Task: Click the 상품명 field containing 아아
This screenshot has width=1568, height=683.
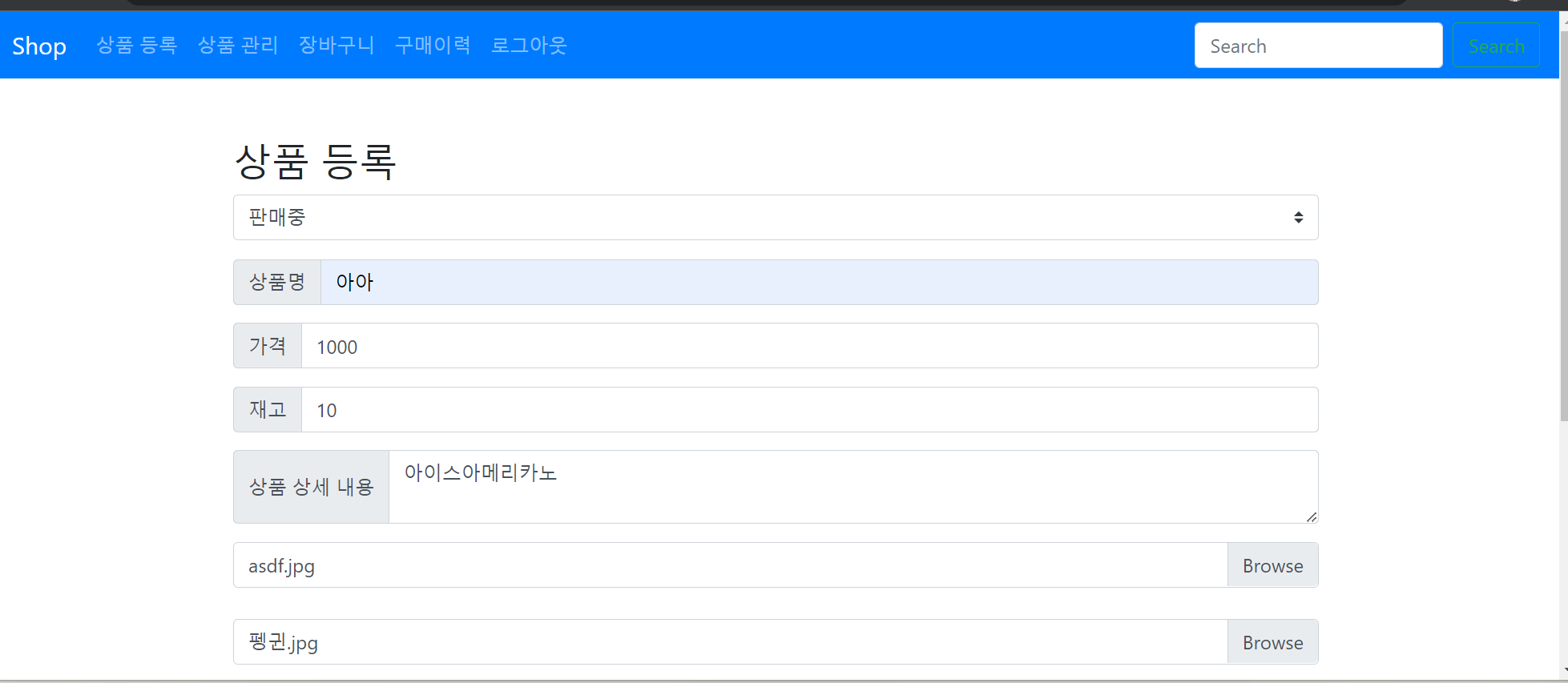Action: click(820, 282)
